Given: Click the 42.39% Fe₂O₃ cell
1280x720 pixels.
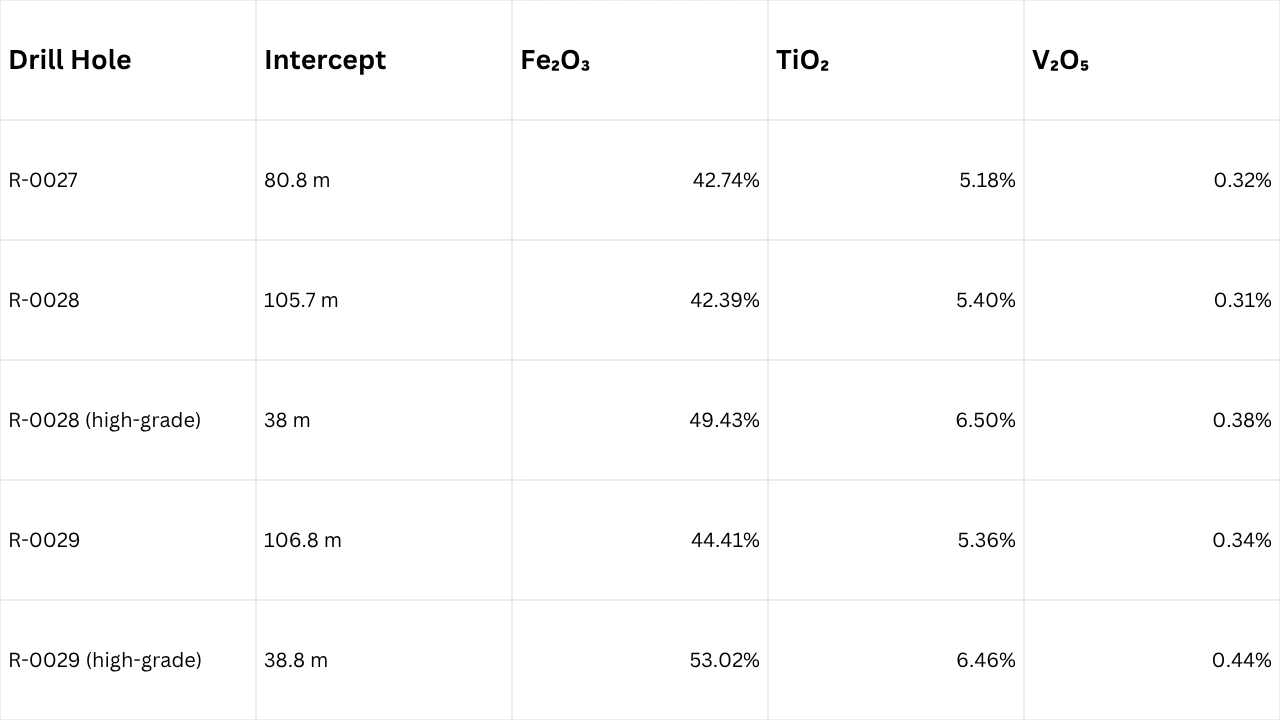Looking at the screenshot, I should click(x=724, y=300).
